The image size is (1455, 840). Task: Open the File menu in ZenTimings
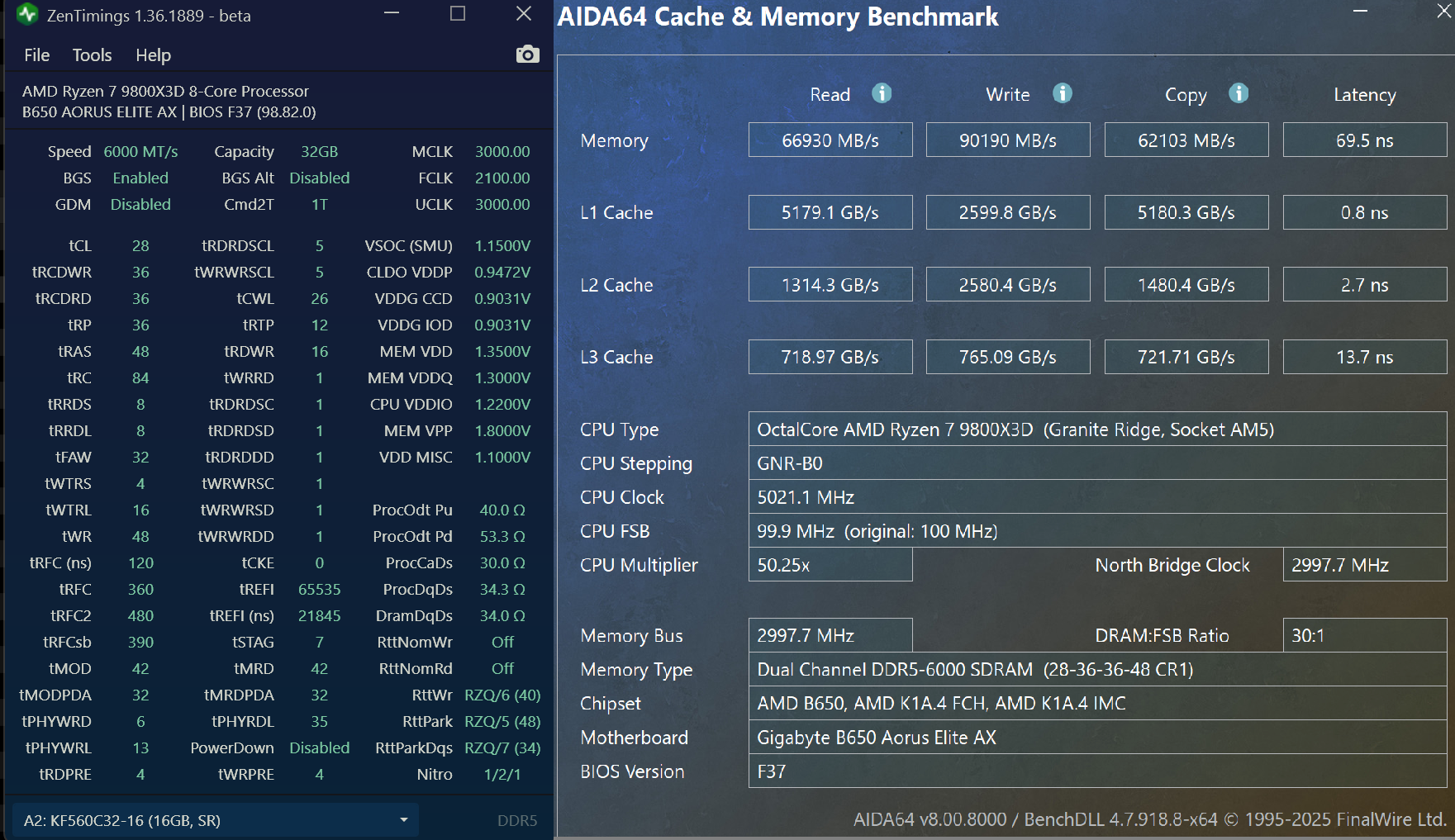click(37, 55)
